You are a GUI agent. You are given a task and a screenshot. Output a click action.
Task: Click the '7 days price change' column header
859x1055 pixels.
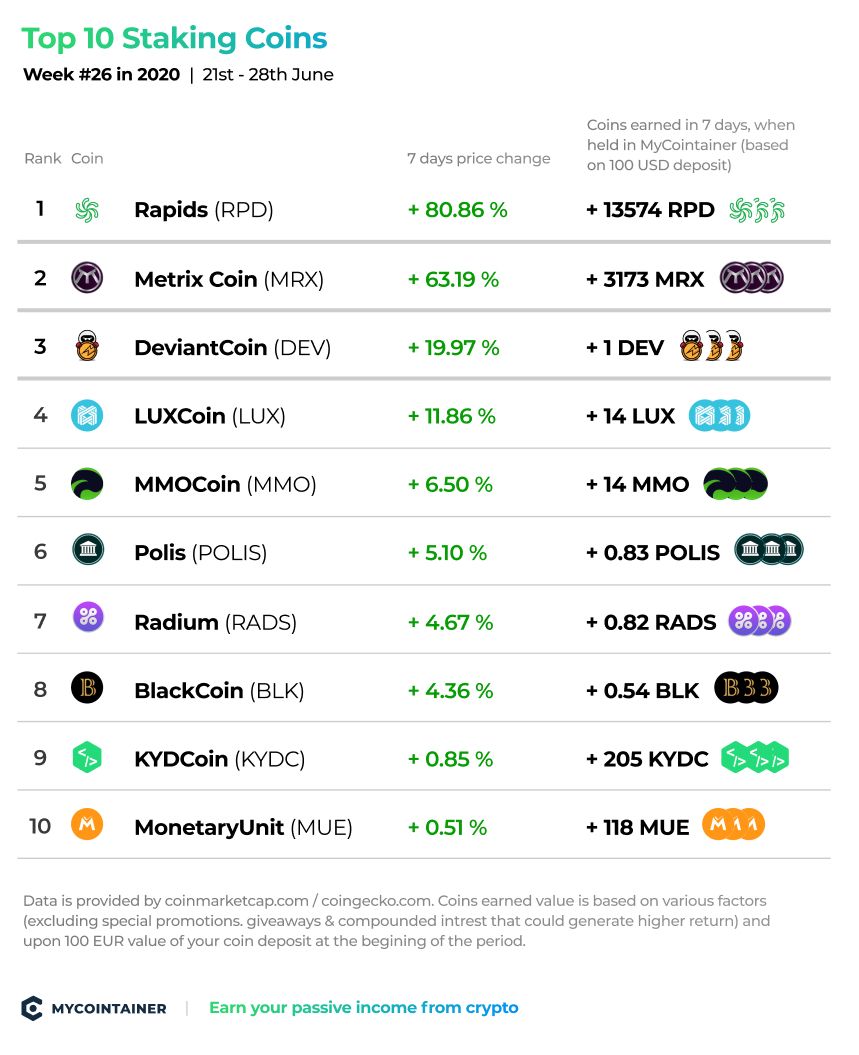478,158
